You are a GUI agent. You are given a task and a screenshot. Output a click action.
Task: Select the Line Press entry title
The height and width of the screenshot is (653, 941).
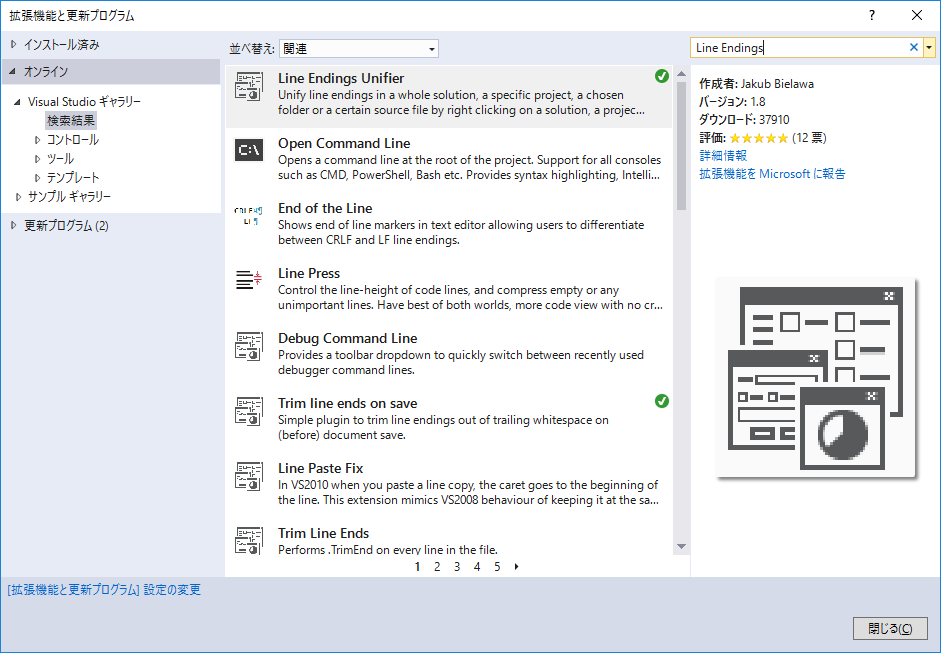pyautogui.click(x=308, y=273)
